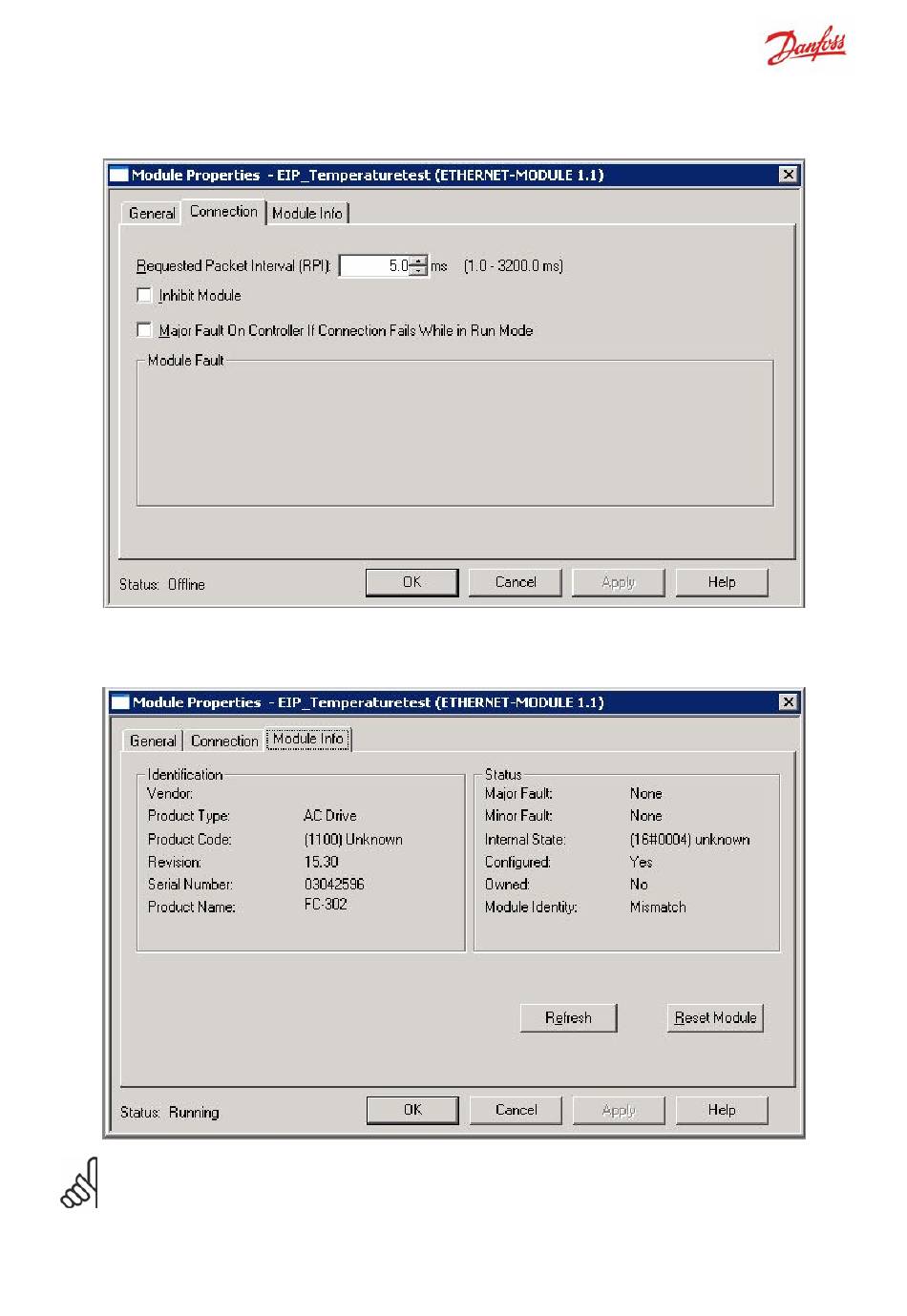
Task: Select Product Name value FC-302
Action: coord(326,904)
